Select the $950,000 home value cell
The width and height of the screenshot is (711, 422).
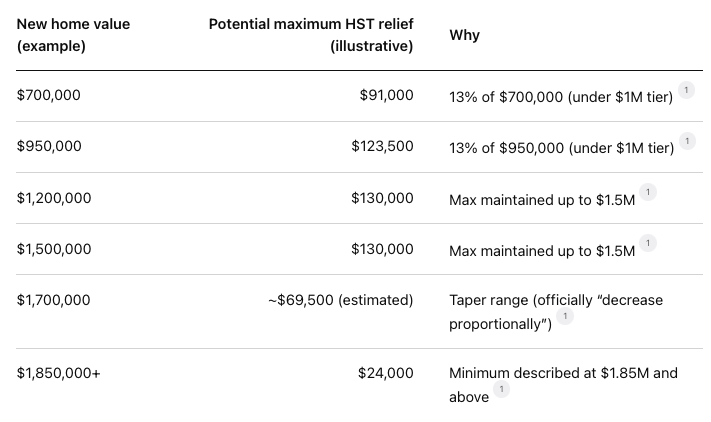(49, 146)
